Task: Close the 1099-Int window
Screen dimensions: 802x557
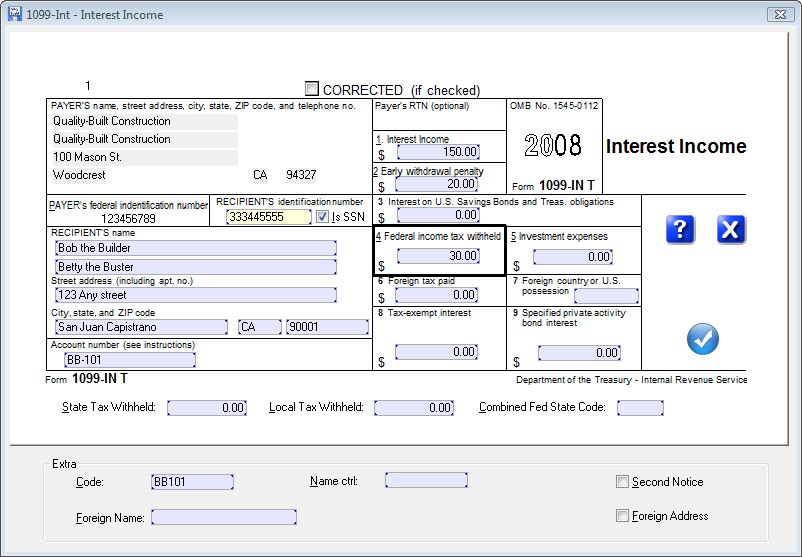Action: pos(781,14)
